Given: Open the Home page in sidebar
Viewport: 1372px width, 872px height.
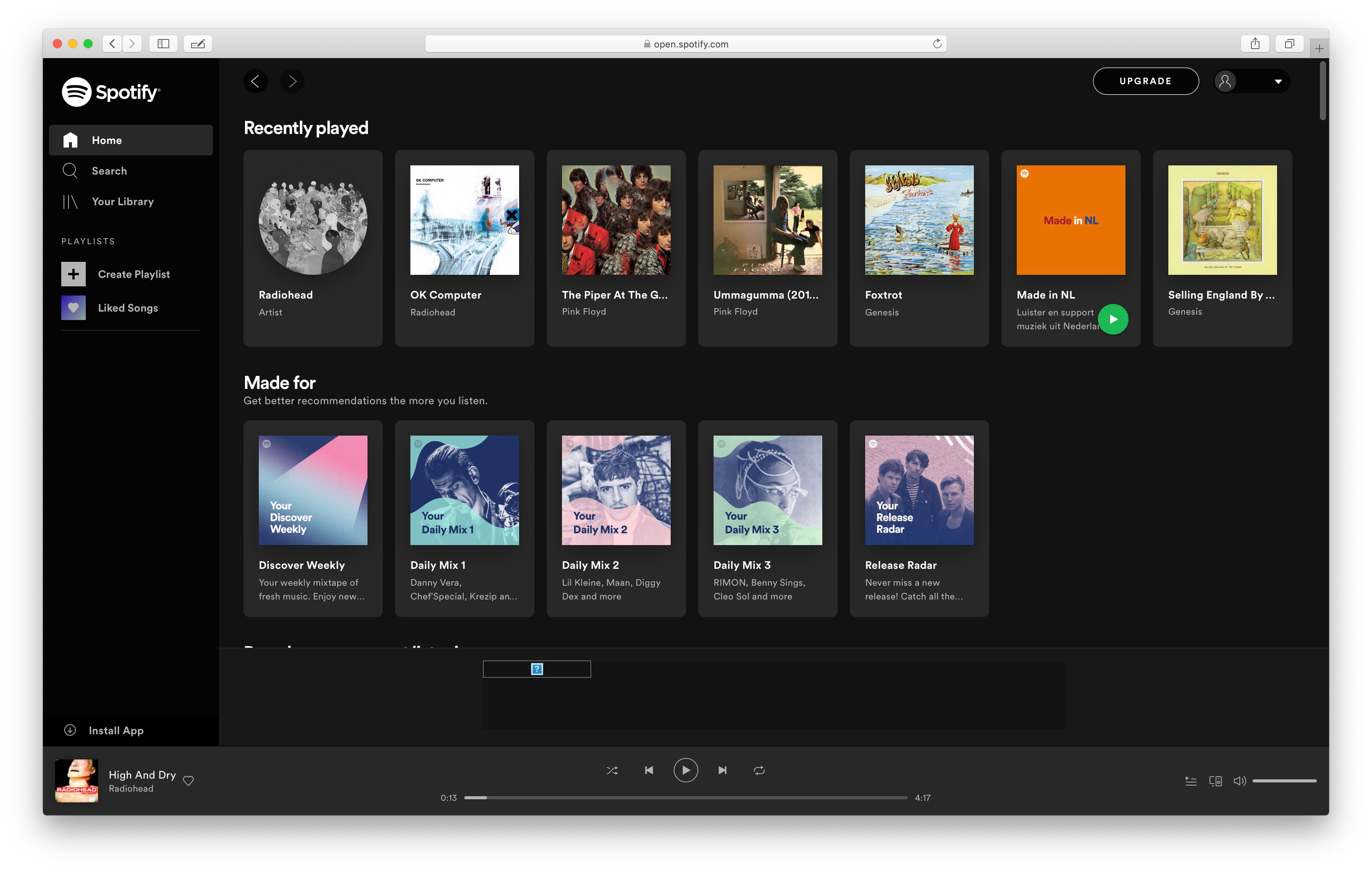Looking at the screenshot, I should (131, 140).
